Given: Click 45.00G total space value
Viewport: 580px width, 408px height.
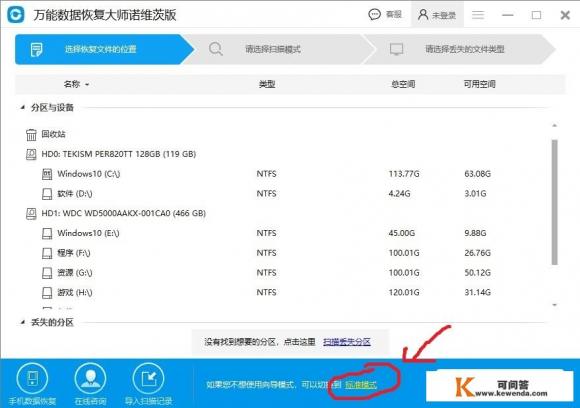Looking at the screenshot, I should 402,233.
